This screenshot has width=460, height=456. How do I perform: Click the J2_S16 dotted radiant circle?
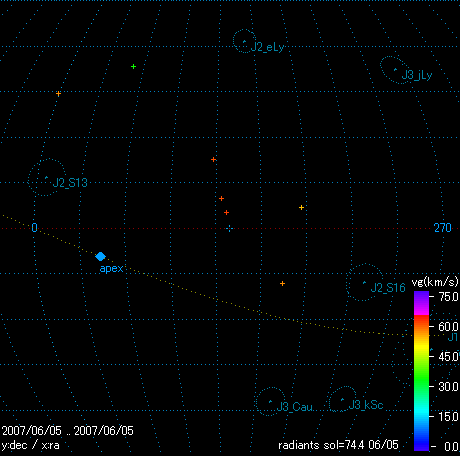coord(365,282)
